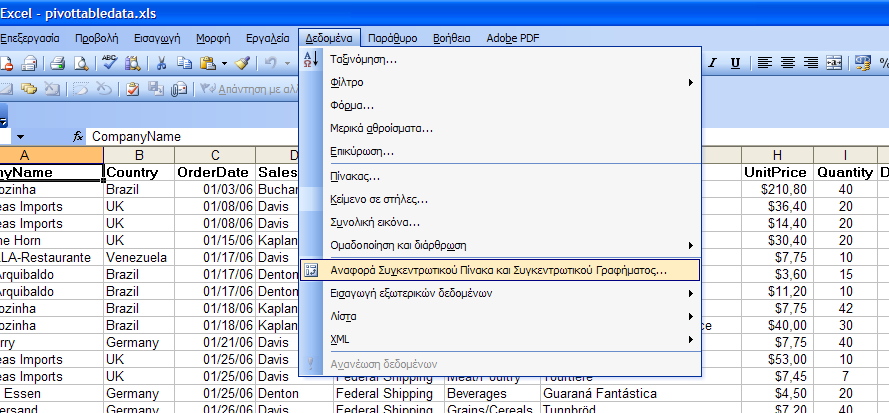Open the Προβολή menu
Image resolution: width=889 pixels, height=413 pixels.
point(97,39)
